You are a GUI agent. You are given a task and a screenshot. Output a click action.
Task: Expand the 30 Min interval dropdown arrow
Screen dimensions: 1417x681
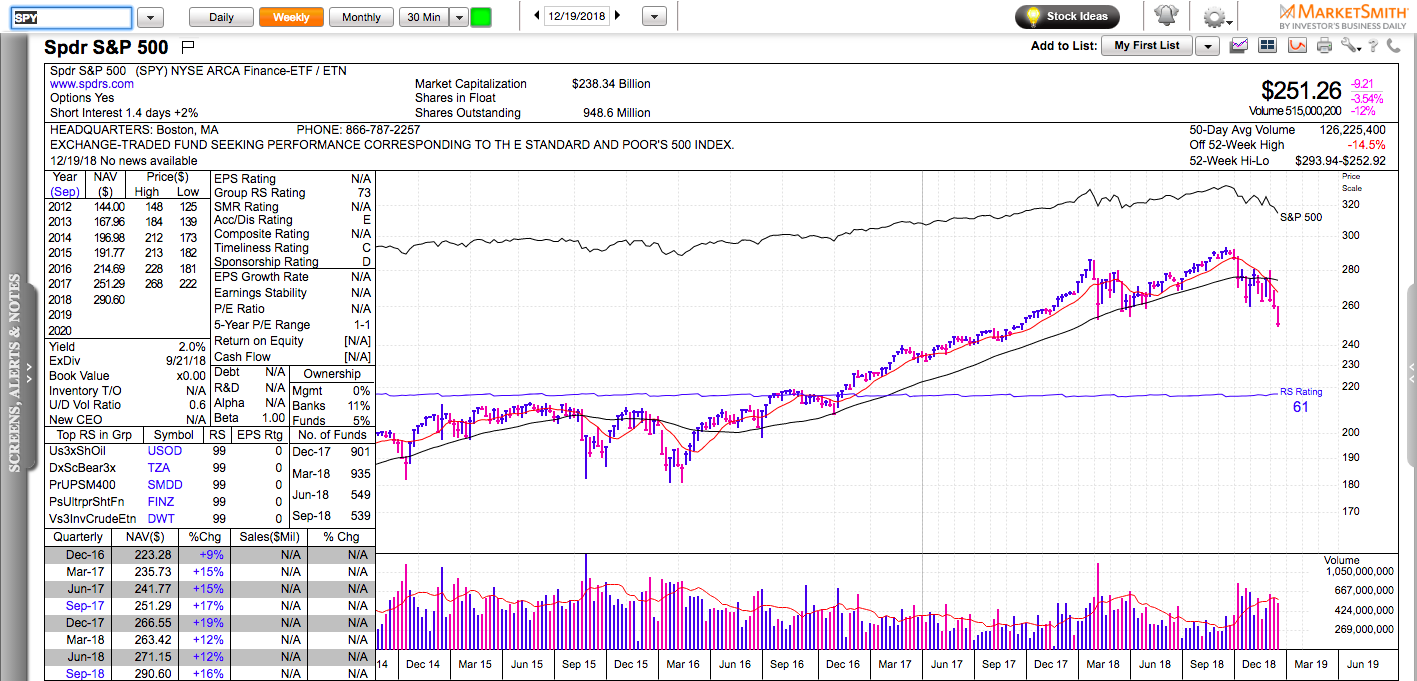point(458,17)
